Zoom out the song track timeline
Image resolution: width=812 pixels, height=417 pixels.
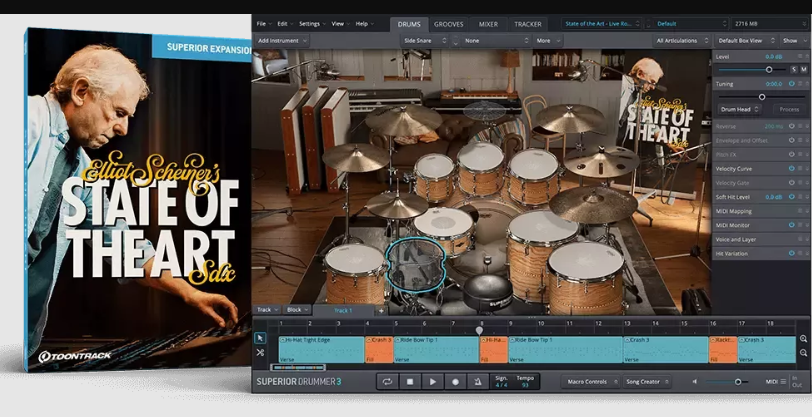click(803, 353)
